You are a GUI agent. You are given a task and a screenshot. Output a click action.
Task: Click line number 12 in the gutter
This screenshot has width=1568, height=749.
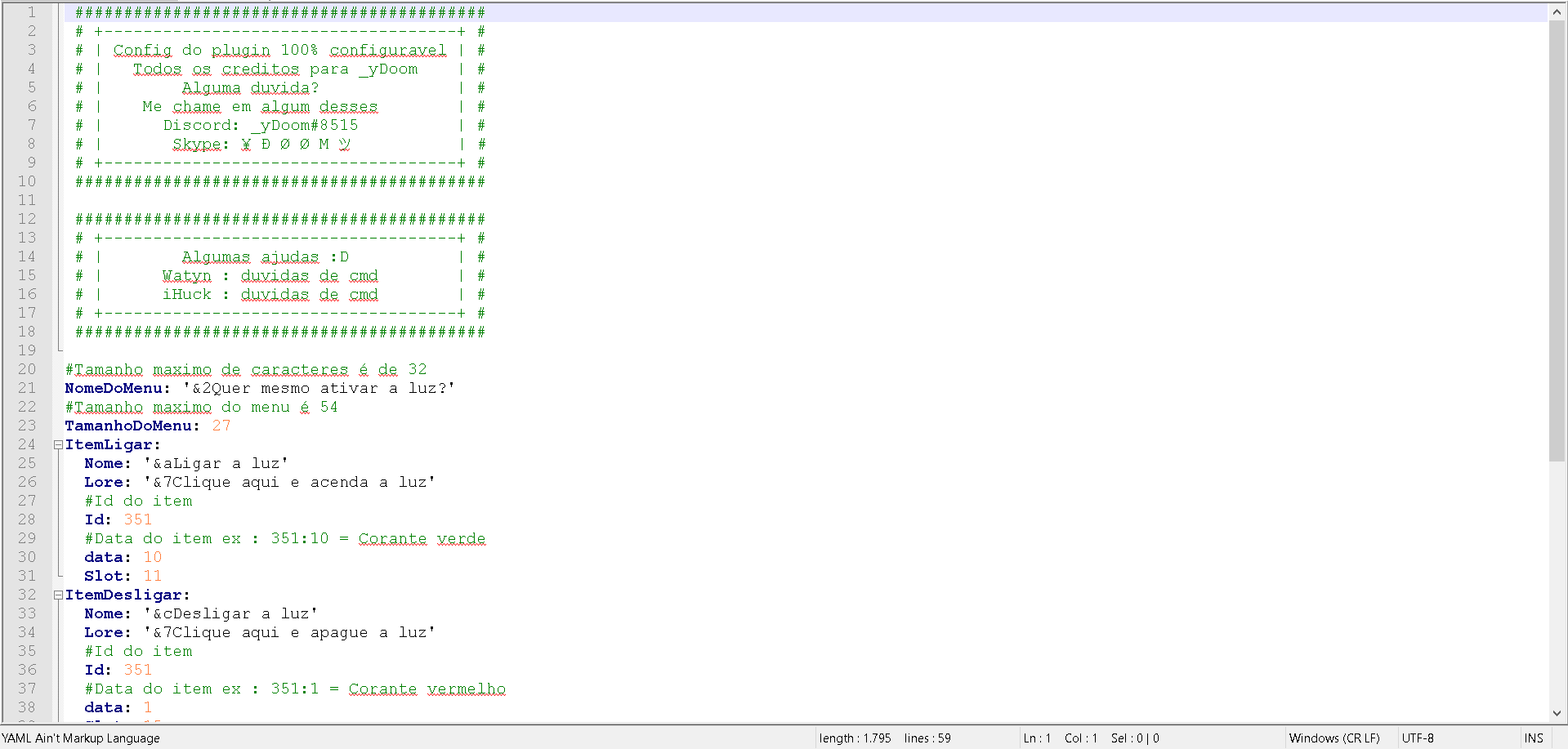coord(27,220)
